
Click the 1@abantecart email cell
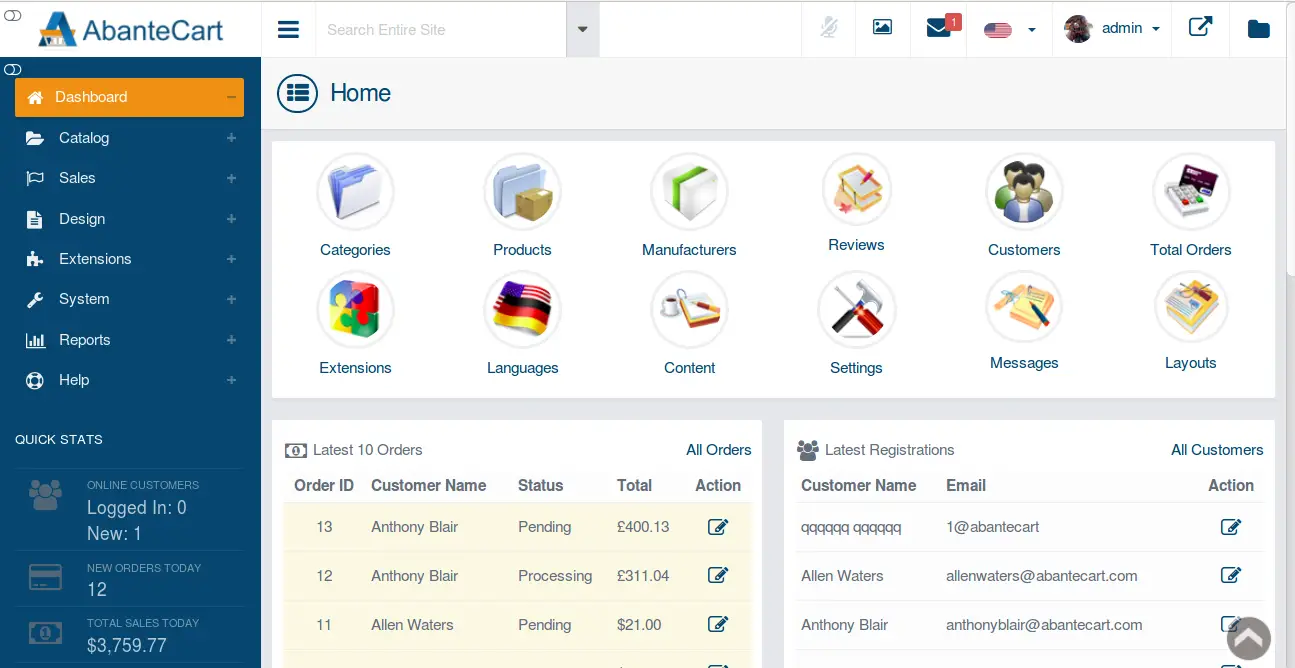click(x=993, y=527)
